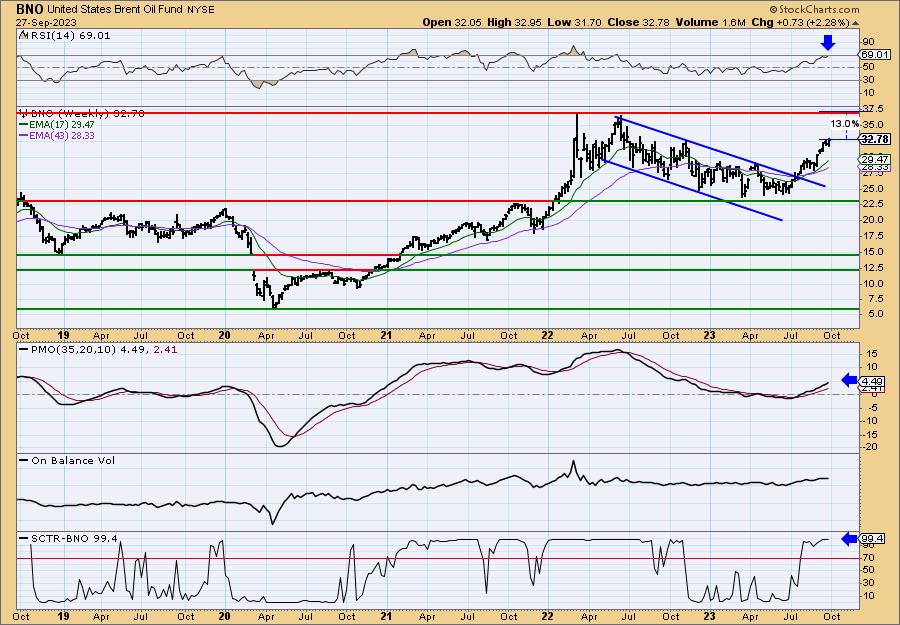Select the High 32.95 value
This screenshot has width=900, height=625.
[514, 22]
